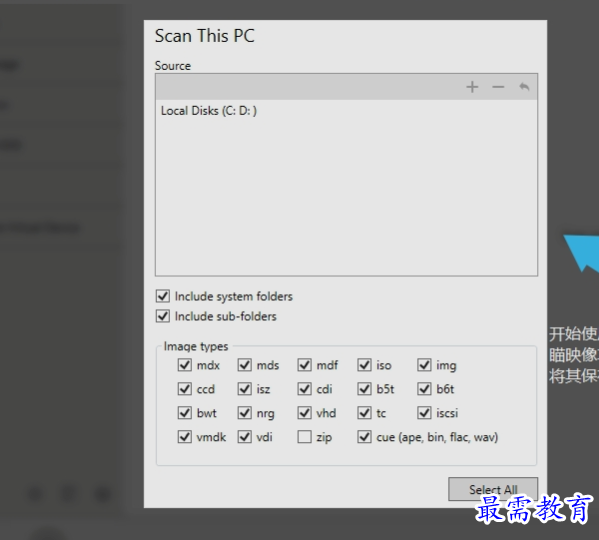Viewport: 599px width, 540px height.
Task: Uncheck the vhd image type
Action: (304, 412)
